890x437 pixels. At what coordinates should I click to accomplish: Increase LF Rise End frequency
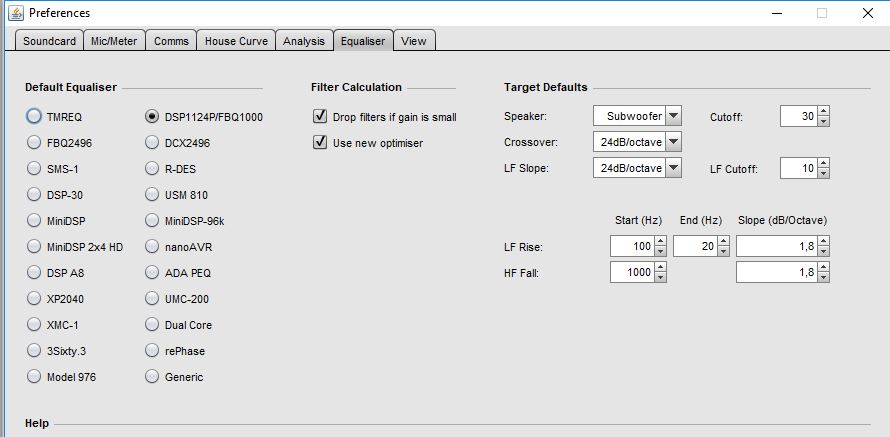pos(724,241)
